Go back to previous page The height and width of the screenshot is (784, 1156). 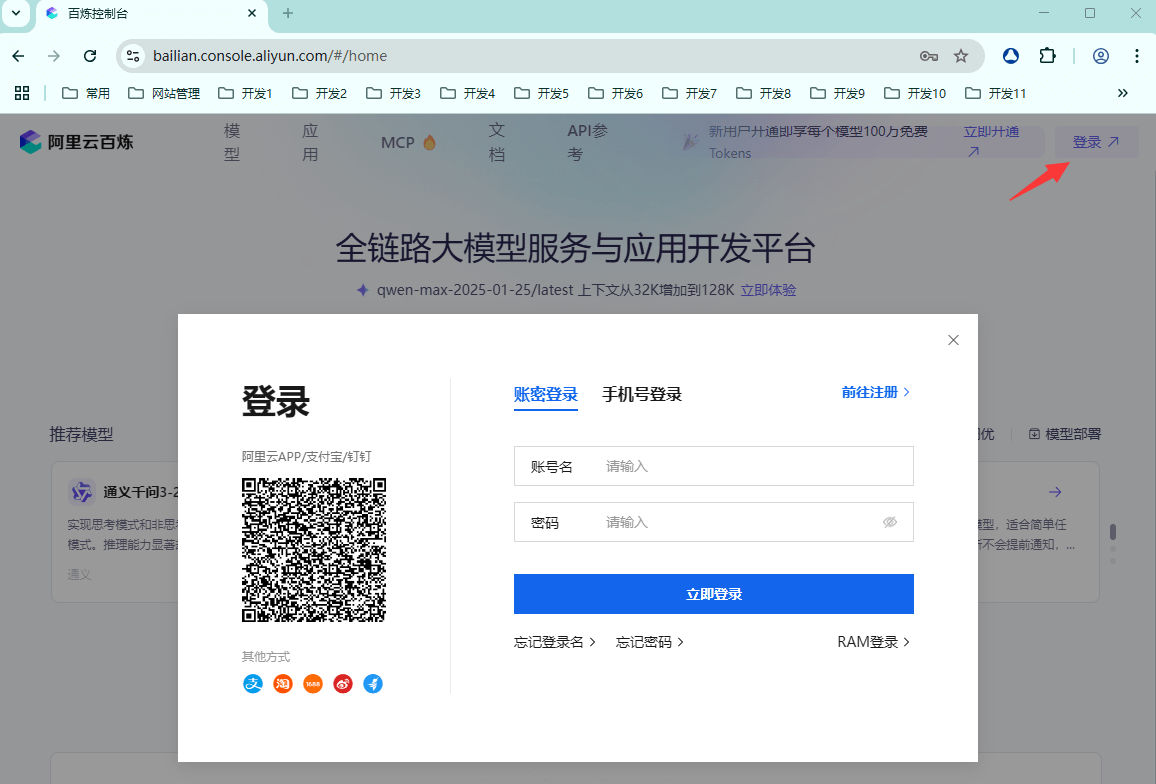click(18, 56)
